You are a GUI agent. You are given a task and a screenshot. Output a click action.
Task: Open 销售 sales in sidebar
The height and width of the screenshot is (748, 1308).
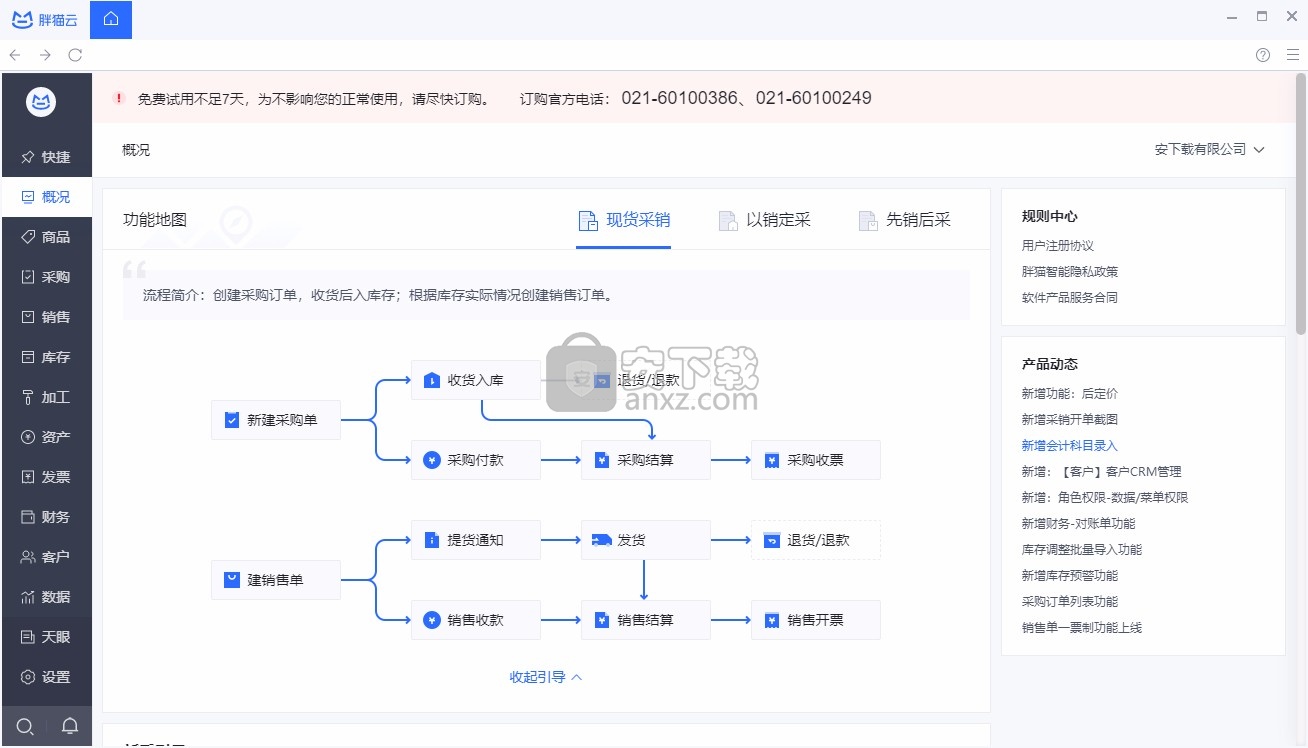[x=46, y=317]
